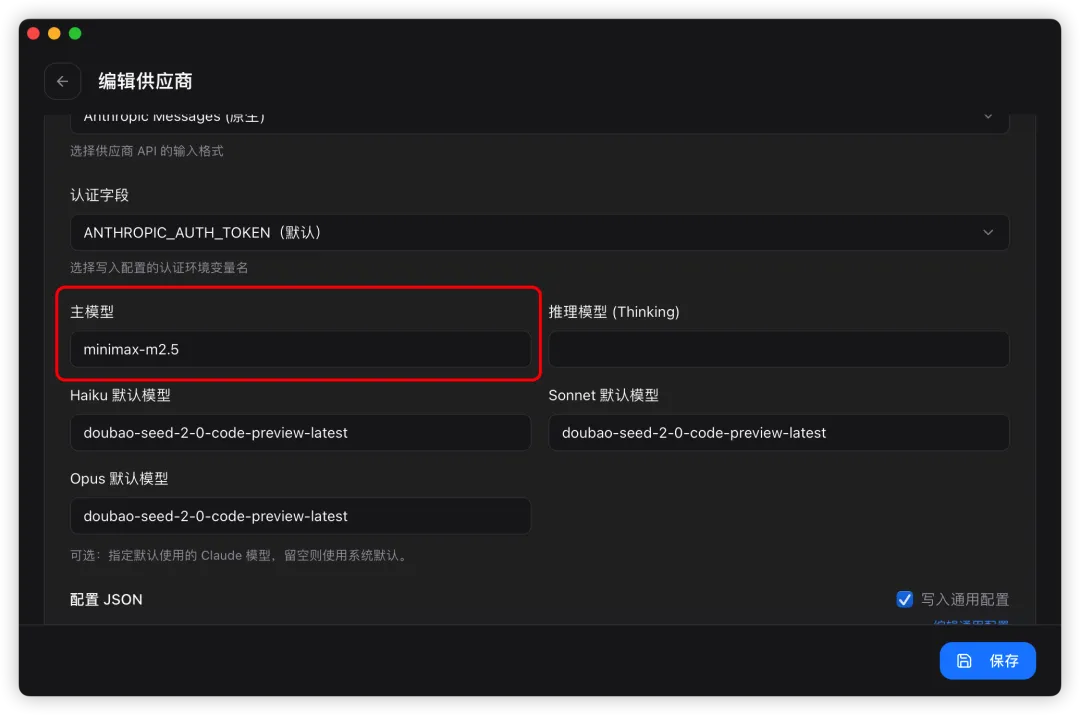Image resolution: width=1080 pixels, height=715 pixels.
Task: Focus the Opus 默认模型 input field
Action: [300, 516]
